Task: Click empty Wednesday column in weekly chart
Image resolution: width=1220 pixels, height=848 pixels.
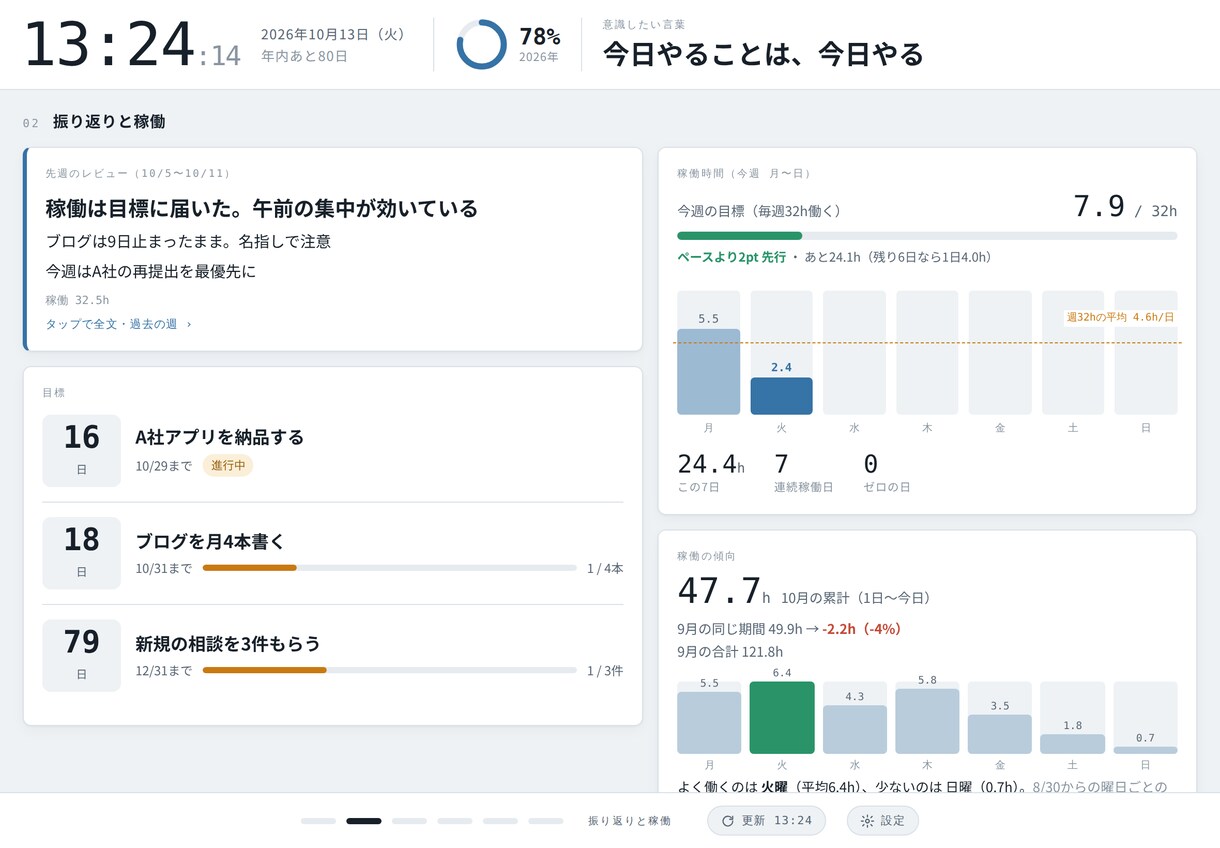Action: (x=854, y=353)
